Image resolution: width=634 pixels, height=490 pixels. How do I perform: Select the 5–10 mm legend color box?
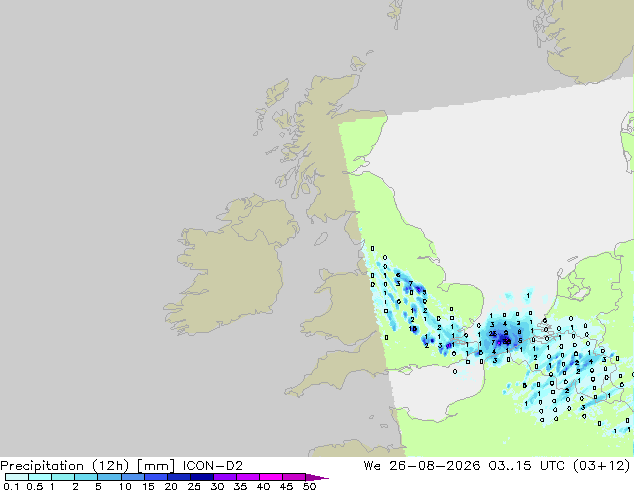click(x=109, y=477)
